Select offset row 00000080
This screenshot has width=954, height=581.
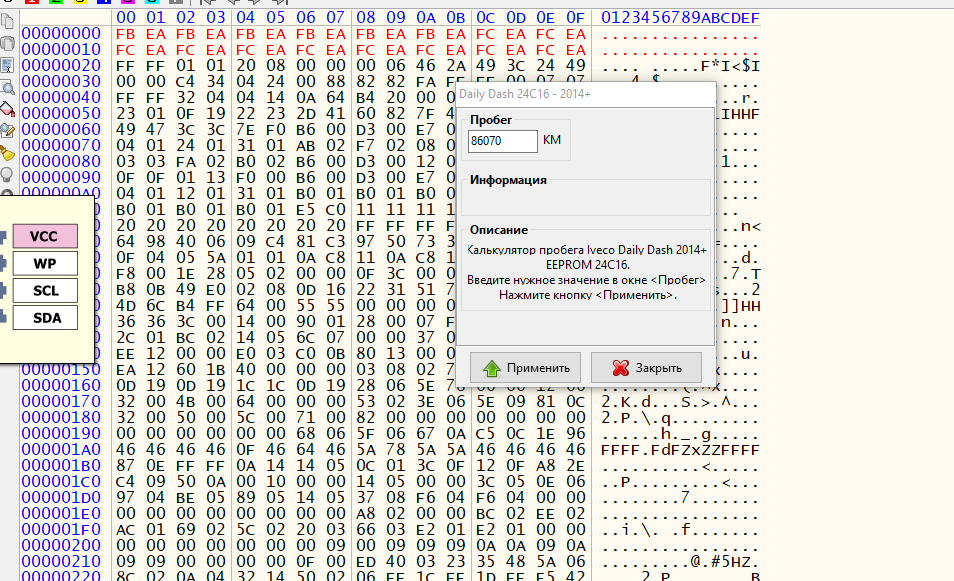click(x=61, y=161)
